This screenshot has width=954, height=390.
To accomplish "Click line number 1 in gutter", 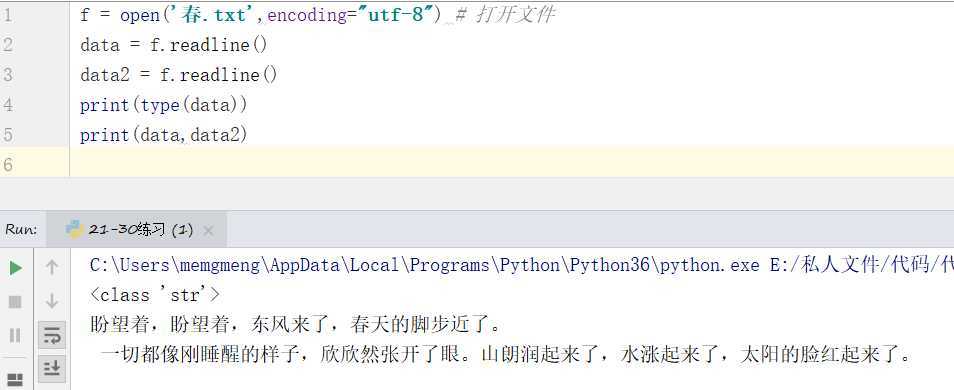I will (7, 15).
